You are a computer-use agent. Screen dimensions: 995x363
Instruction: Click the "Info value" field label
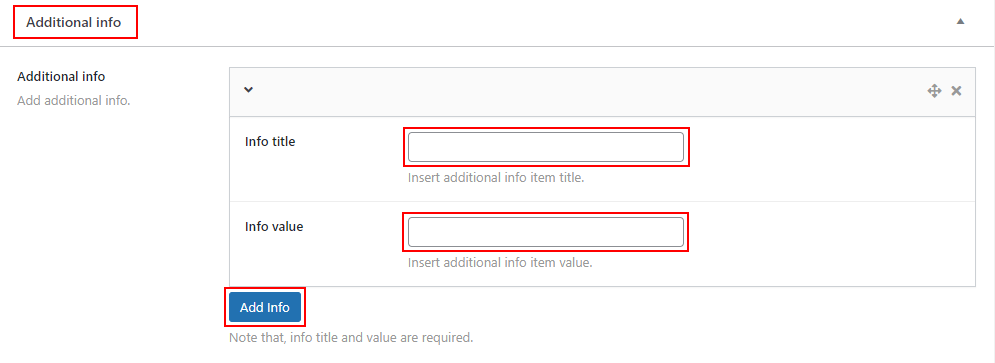[x=274, y=226]
